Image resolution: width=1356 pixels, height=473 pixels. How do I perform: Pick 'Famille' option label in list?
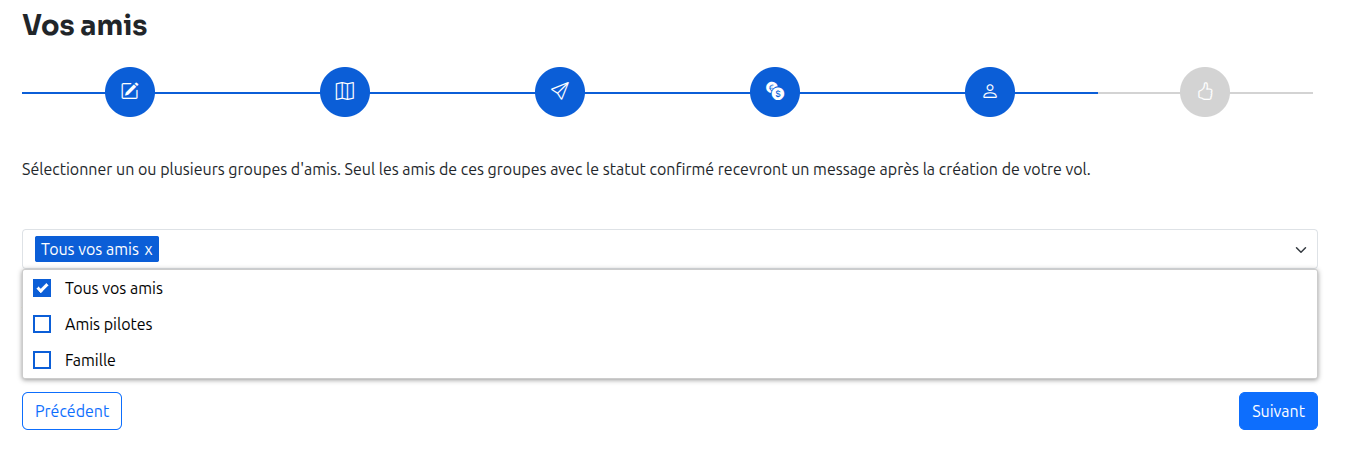click(91, 360)
